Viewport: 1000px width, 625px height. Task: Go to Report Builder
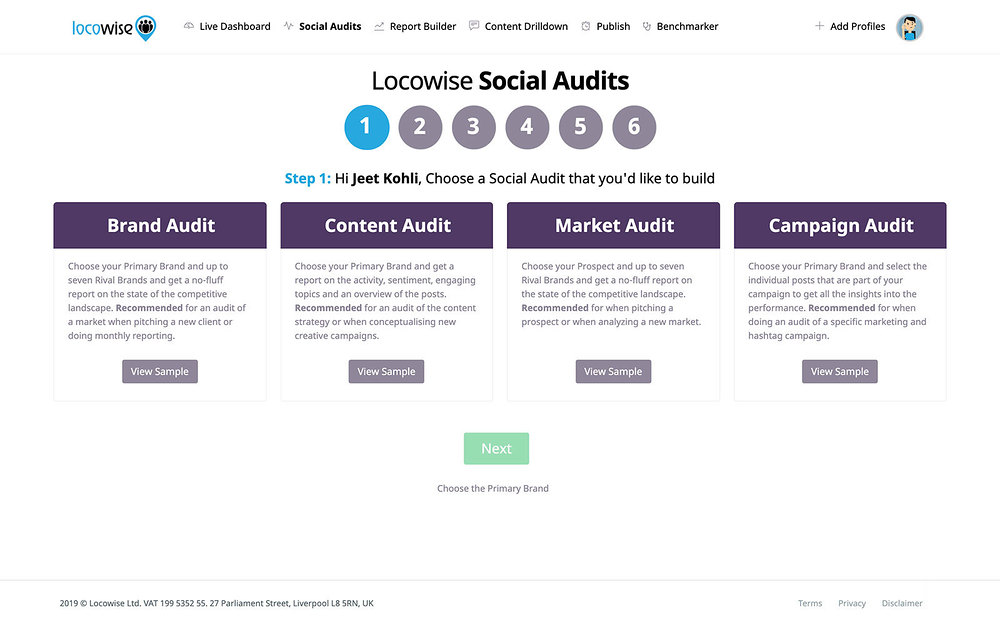point(423,26)
